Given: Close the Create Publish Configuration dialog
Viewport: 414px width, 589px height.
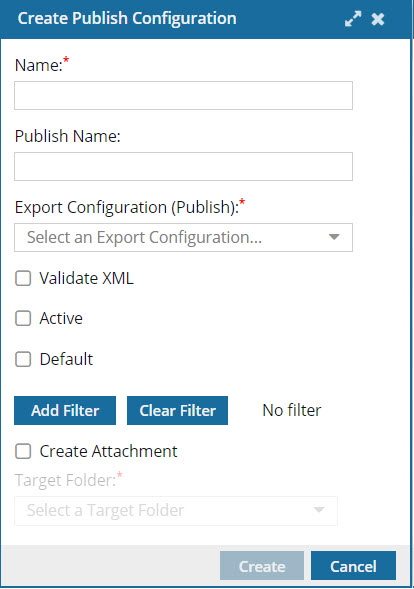Looking at the screenshot, I should click(x=378, y=19).
